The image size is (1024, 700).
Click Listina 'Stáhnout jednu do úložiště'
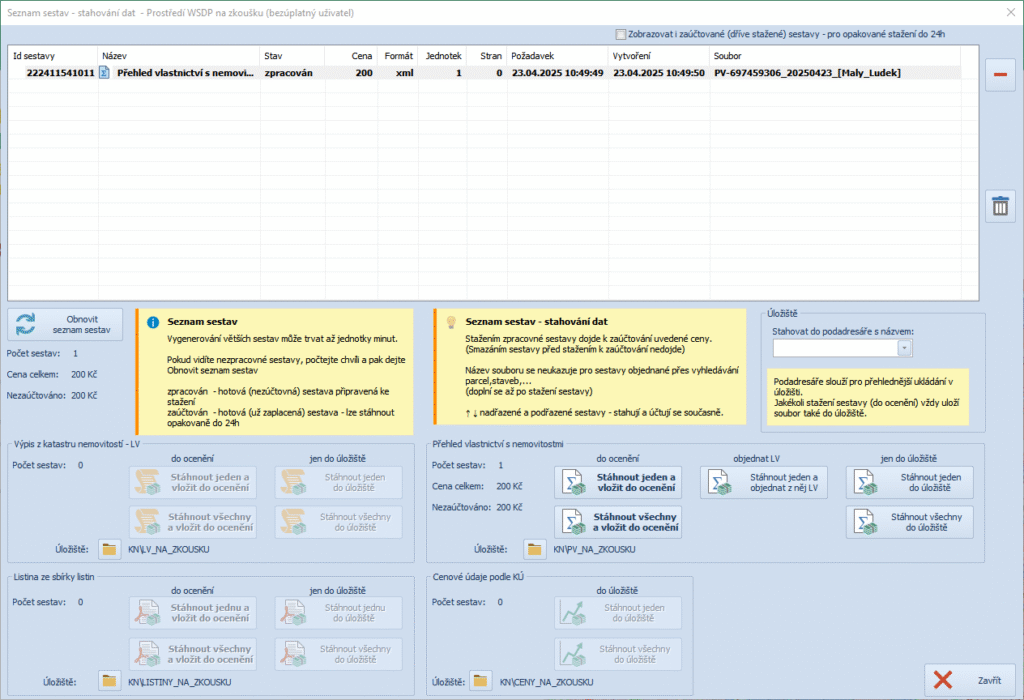point(338,613)
